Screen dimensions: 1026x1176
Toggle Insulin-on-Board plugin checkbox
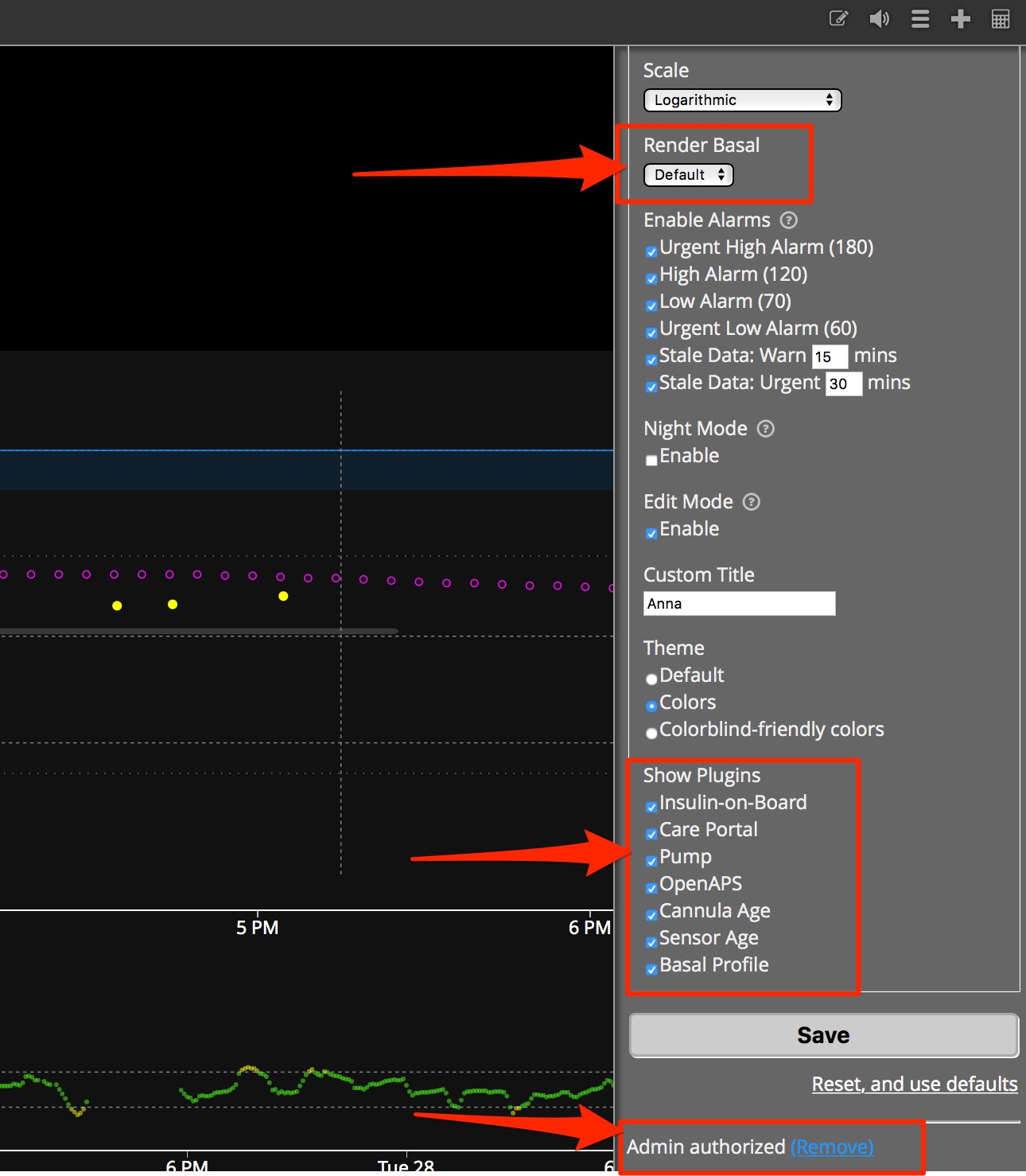coord(651,807)
